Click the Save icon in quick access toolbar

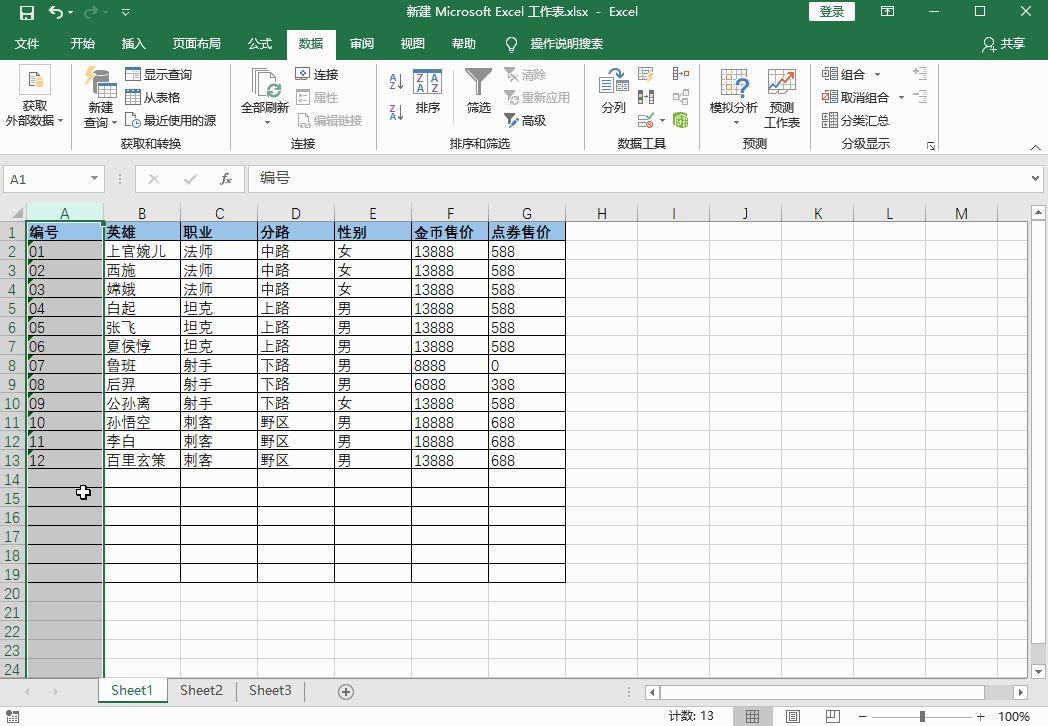pos(26,12)
